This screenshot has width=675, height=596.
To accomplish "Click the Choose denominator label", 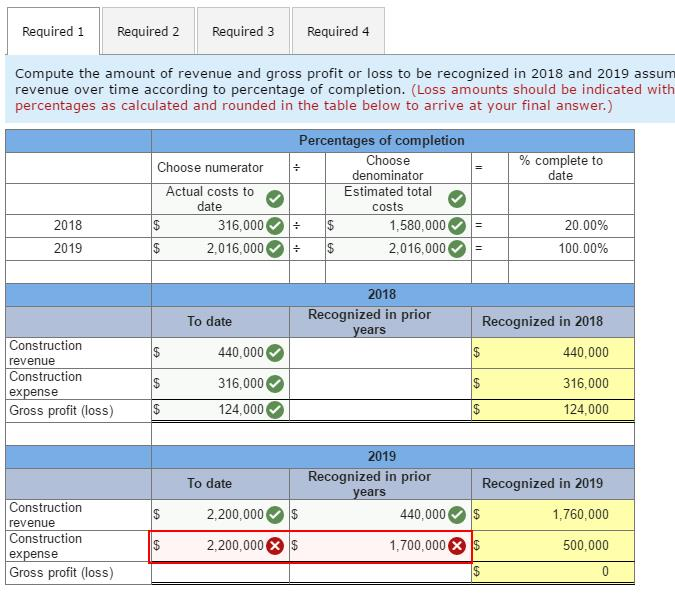I will click(x=387, y=168).
